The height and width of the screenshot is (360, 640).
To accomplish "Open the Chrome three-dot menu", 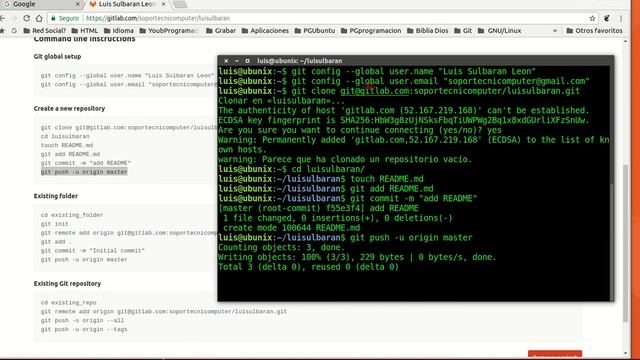I will pyautogui.click(x=621, y=18).
